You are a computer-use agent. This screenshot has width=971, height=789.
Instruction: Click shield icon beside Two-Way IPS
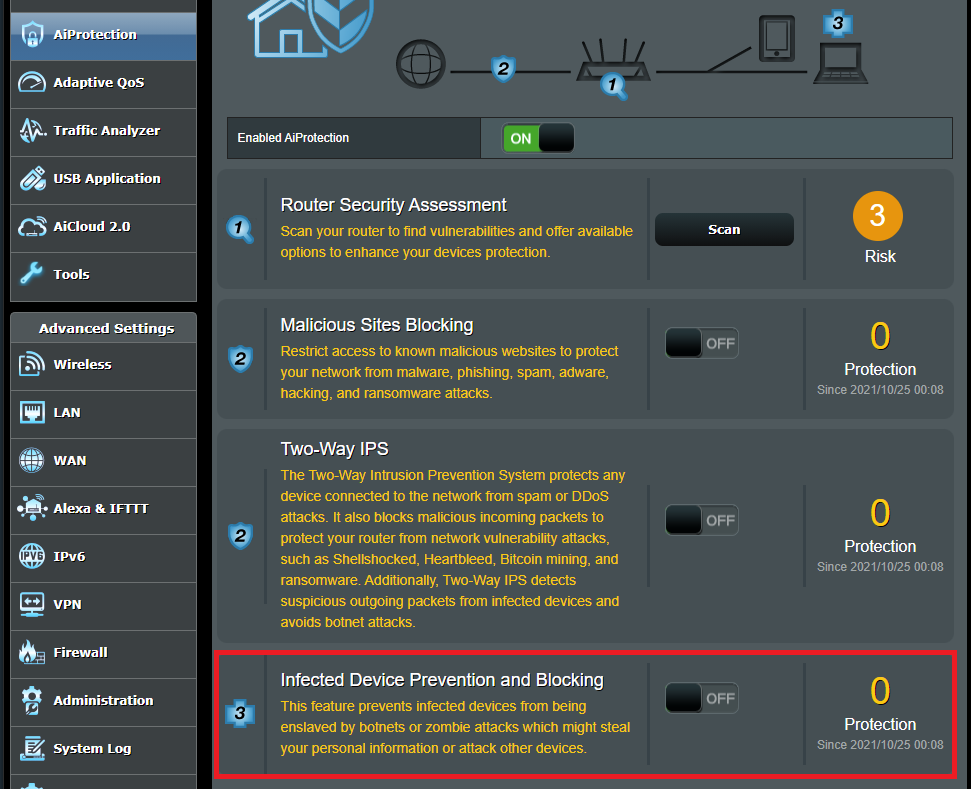point(240,536)
